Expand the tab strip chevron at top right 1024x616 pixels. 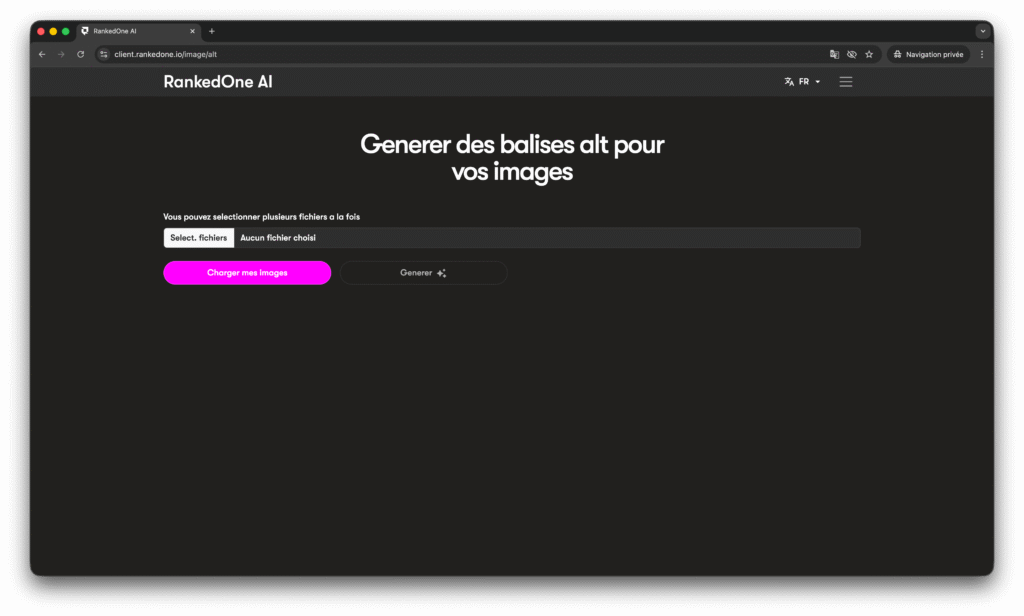981,31
